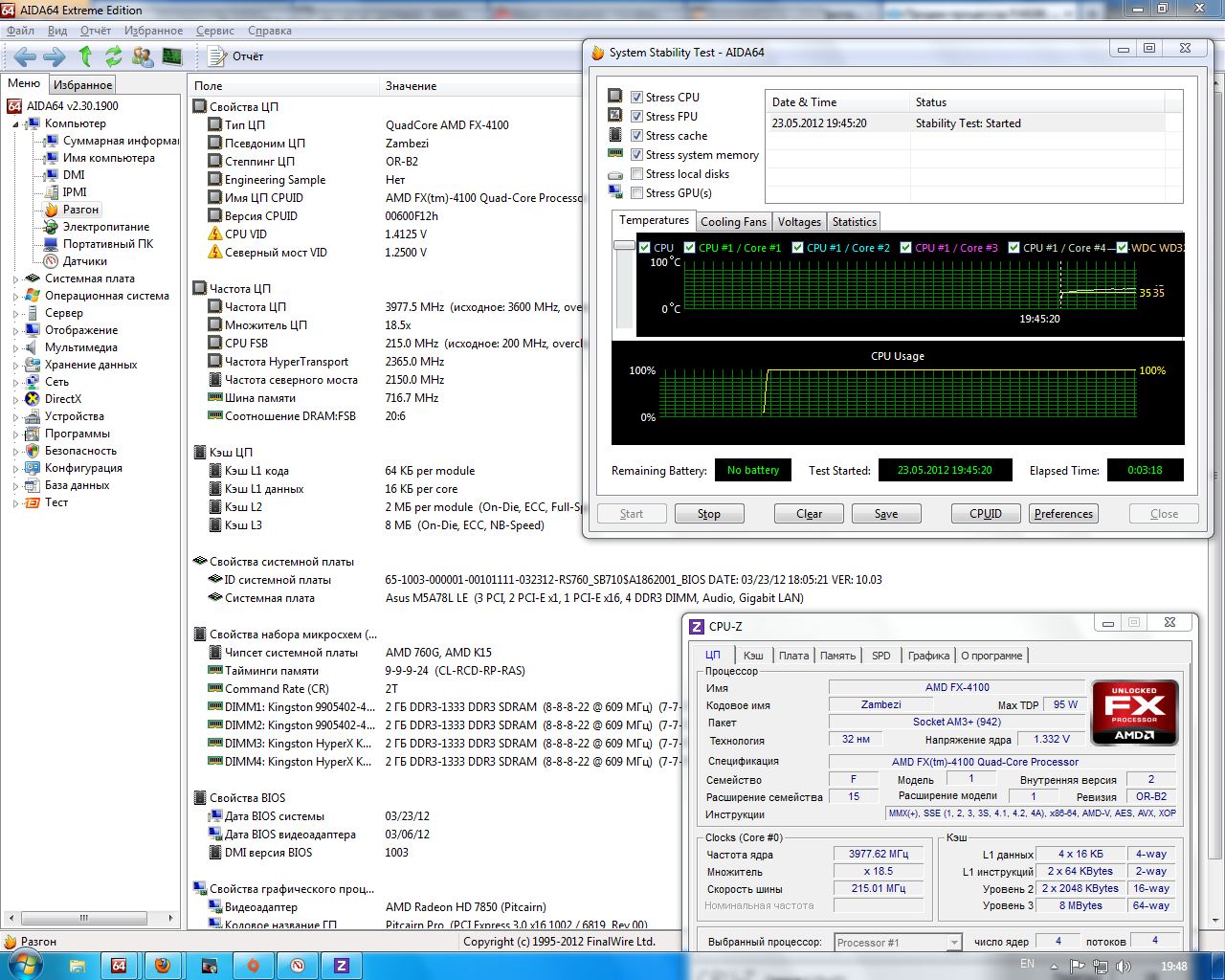
Task: Click the CPU-Z icon in the taskbar
Action: click(x=341, y=965)
